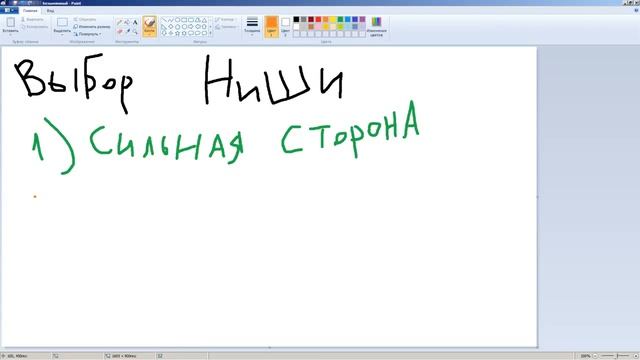This screenshot has width=640, height=360.
Task: Click the zoom in plus button
Action: [635, 356]
